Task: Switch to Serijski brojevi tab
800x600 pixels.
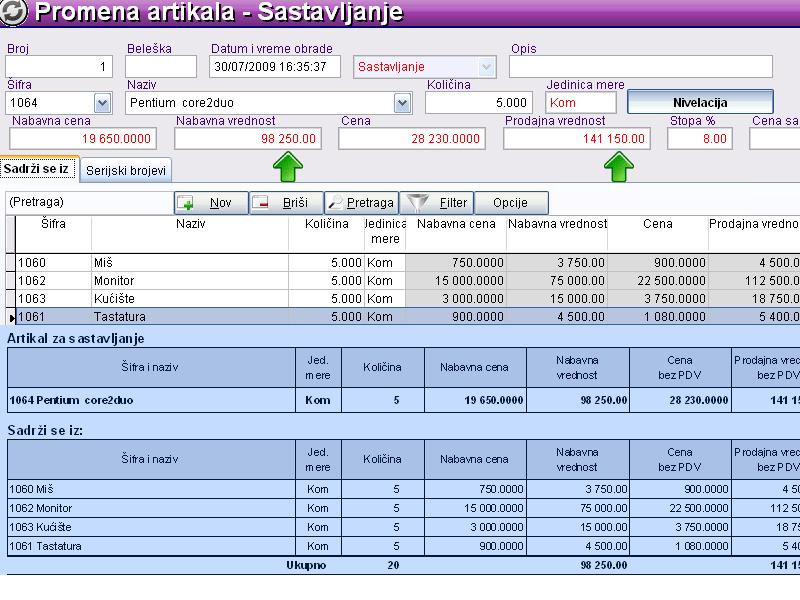Action: click(126, 171)
